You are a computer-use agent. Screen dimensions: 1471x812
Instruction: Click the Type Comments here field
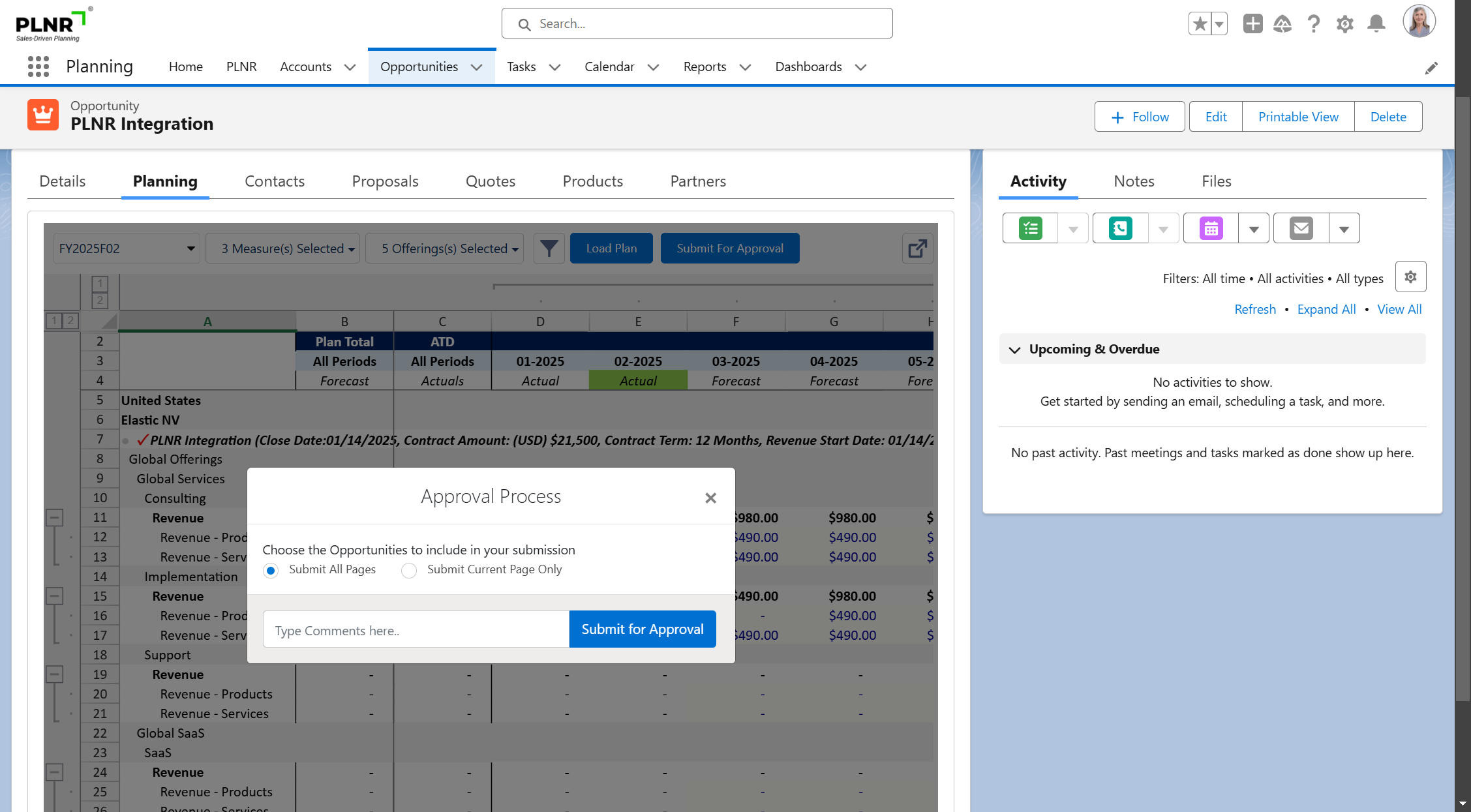click(x=416, y=630)
